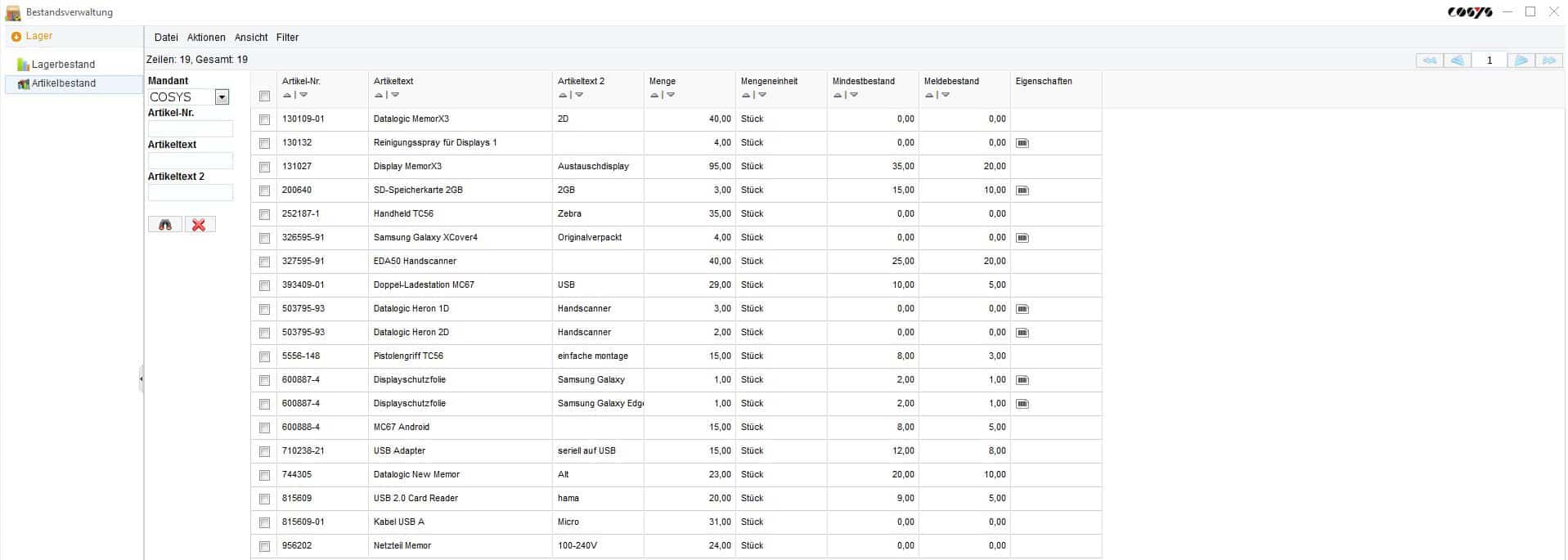Check the row for Datalogic MemorX3
Screen dimensions: 1568x560
click(x=264, y=119)
